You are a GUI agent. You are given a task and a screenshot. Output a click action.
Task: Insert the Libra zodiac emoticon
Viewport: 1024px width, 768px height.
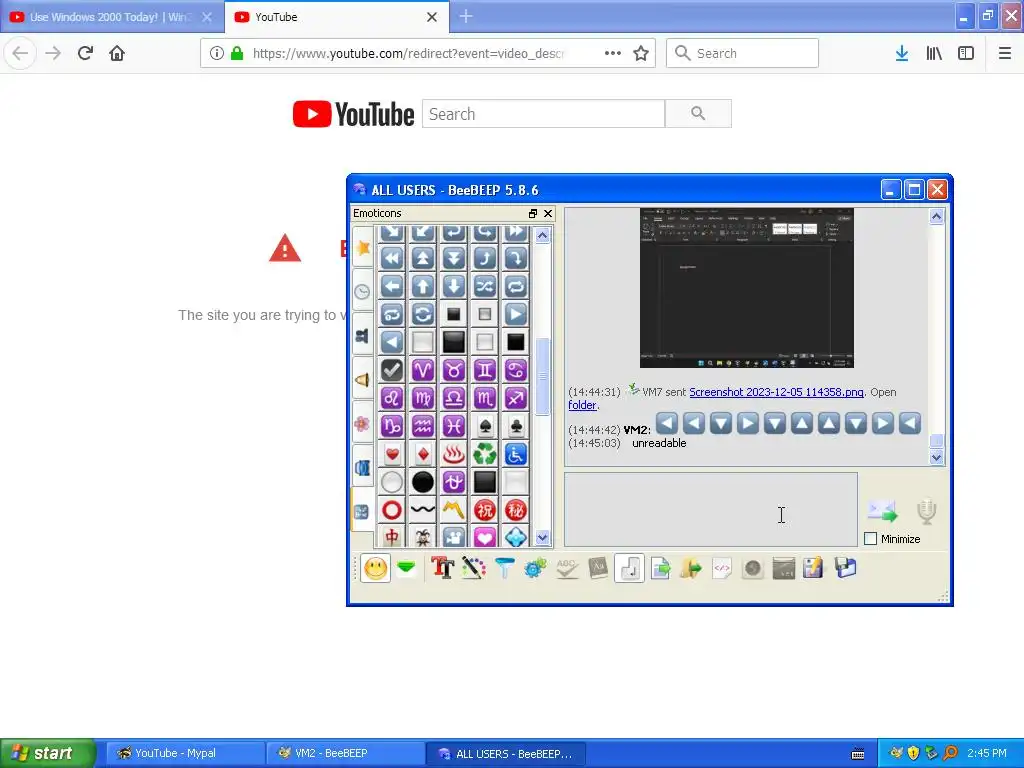click(x=453, y=398)
